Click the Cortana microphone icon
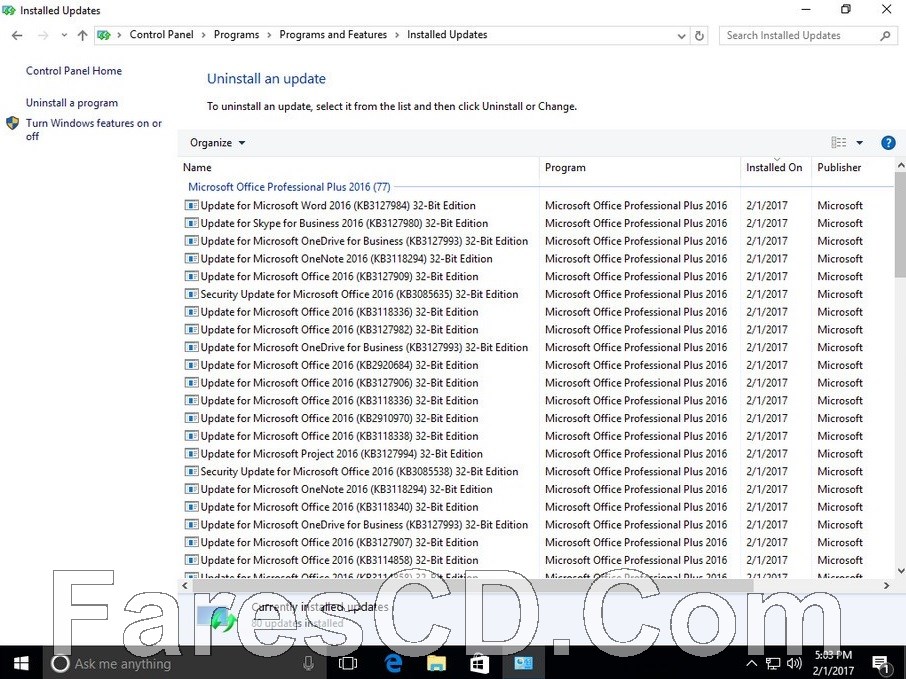Screen dimensions: 906x679 (x=309, y=663)
